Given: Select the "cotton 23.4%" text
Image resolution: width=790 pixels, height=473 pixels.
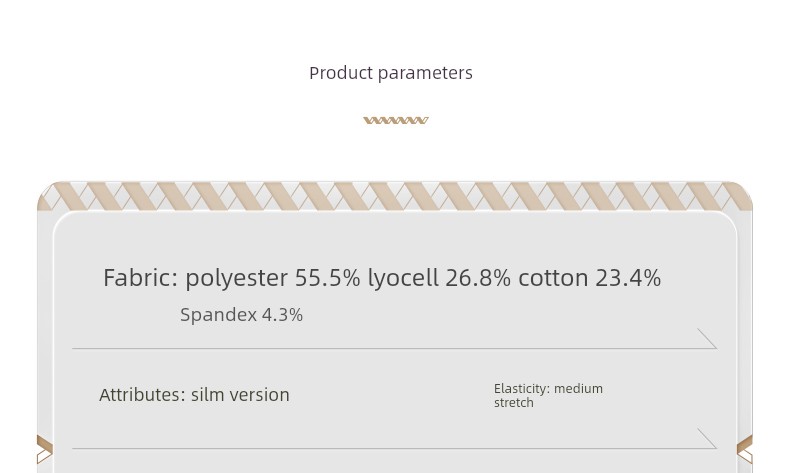Looking at the screenshot, I should pos(589,278).
